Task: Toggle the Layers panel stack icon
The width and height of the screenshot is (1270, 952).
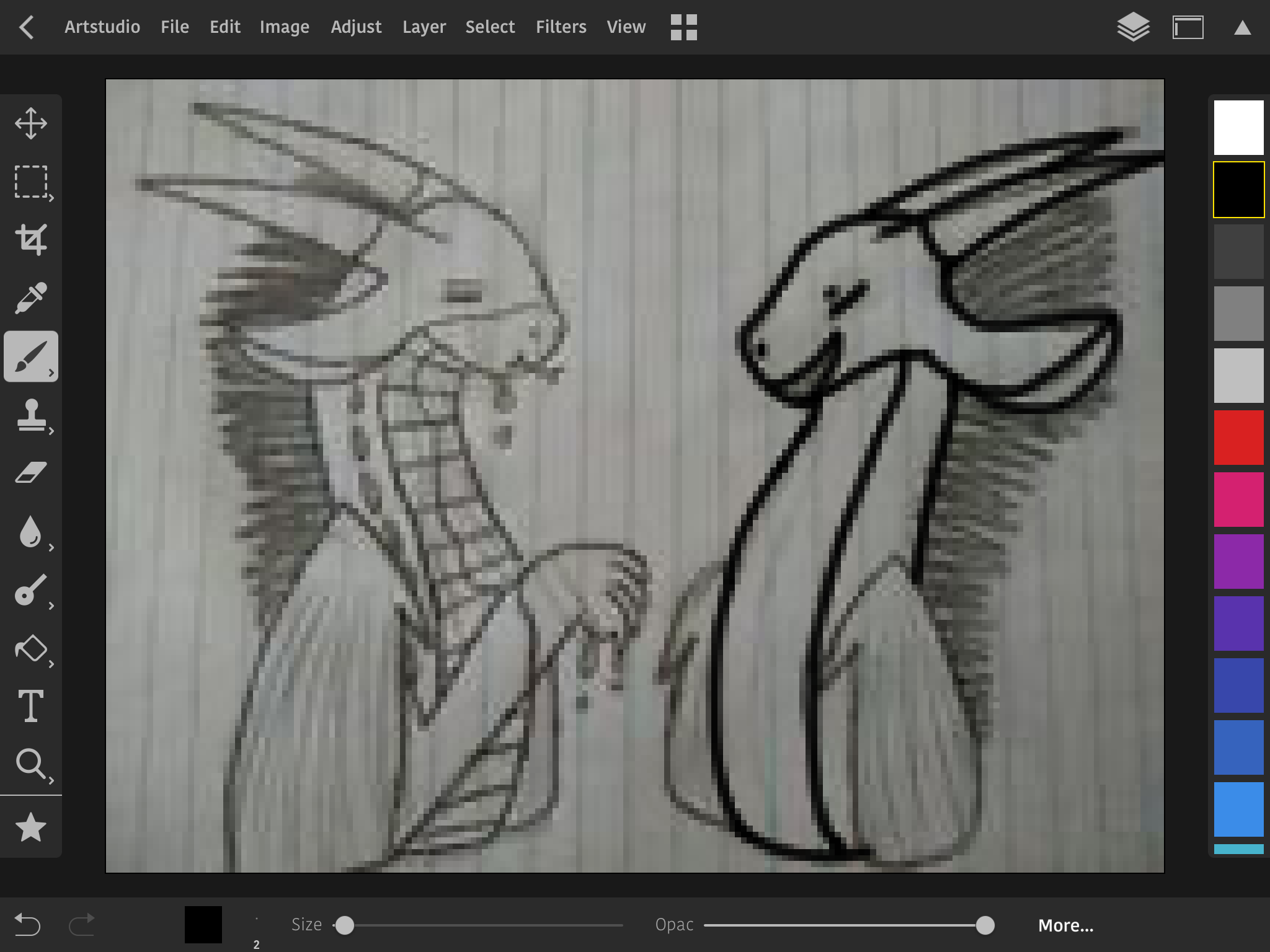Action: (x=1133, y=27)
